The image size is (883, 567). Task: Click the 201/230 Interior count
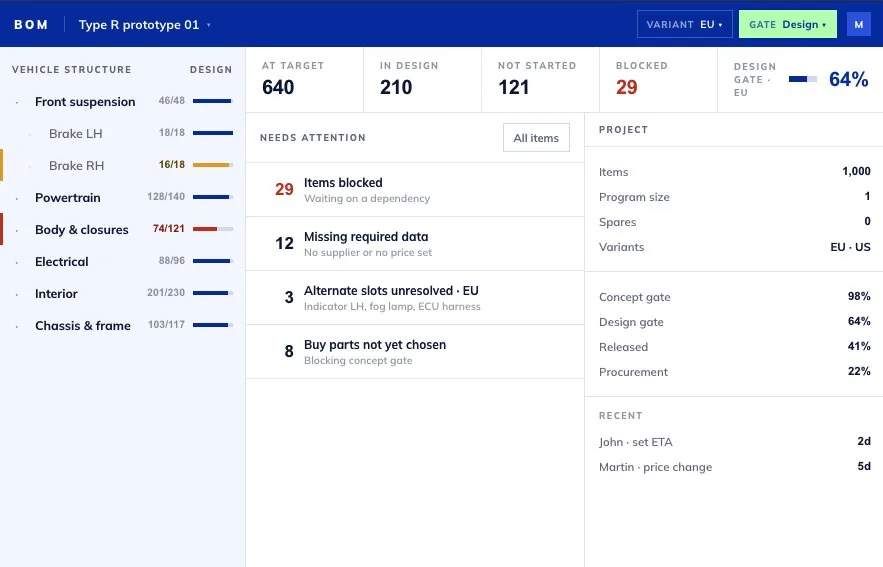(166, 292)
